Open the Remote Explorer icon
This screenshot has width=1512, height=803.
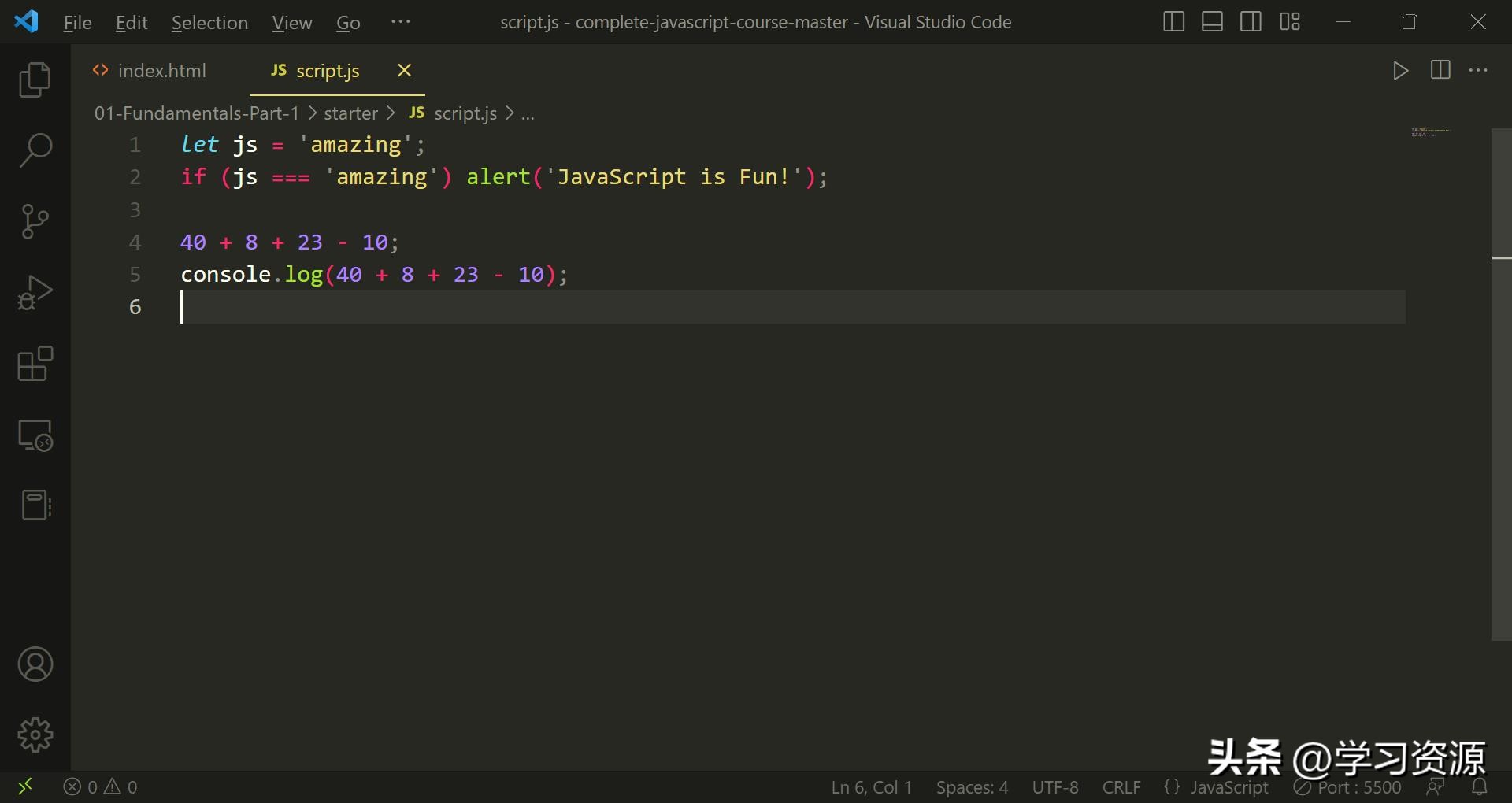click(35, 435)
